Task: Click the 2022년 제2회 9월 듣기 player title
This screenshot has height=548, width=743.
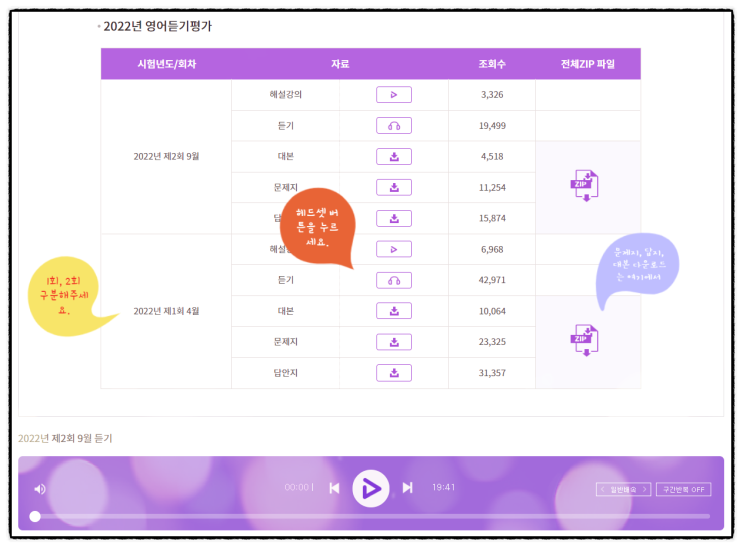Action: (65, 438)
